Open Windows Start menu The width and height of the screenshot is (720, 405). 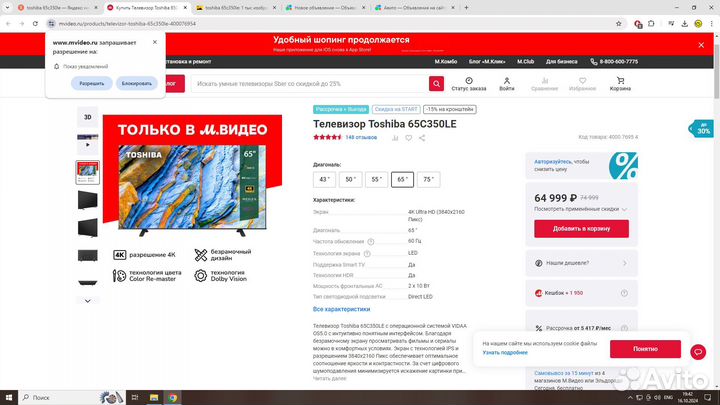(x=9, y=398)
